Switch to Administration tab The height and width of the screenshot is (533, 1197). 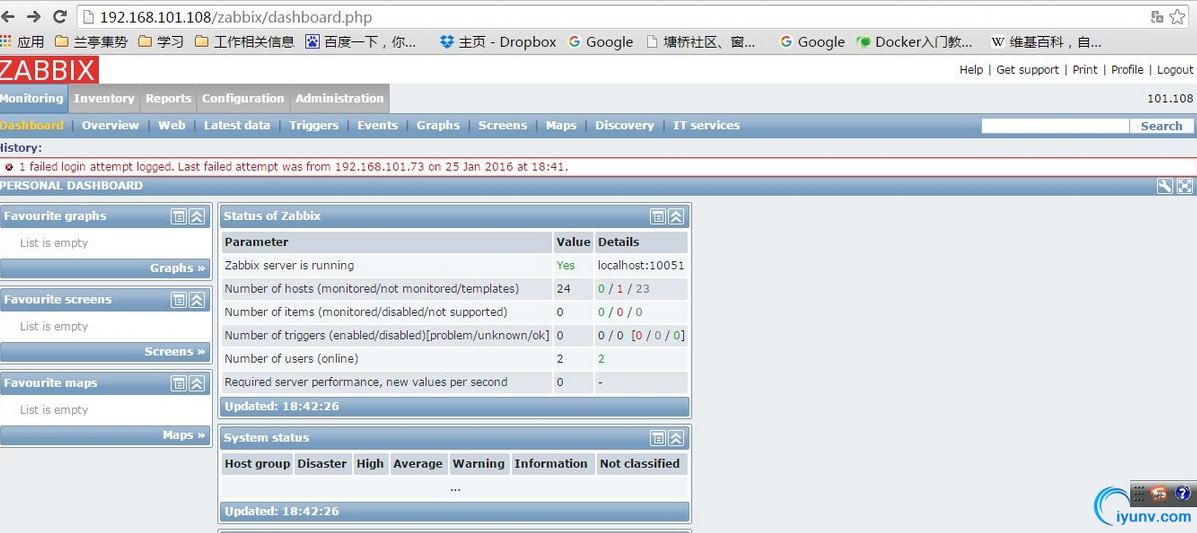click(340, 99)
